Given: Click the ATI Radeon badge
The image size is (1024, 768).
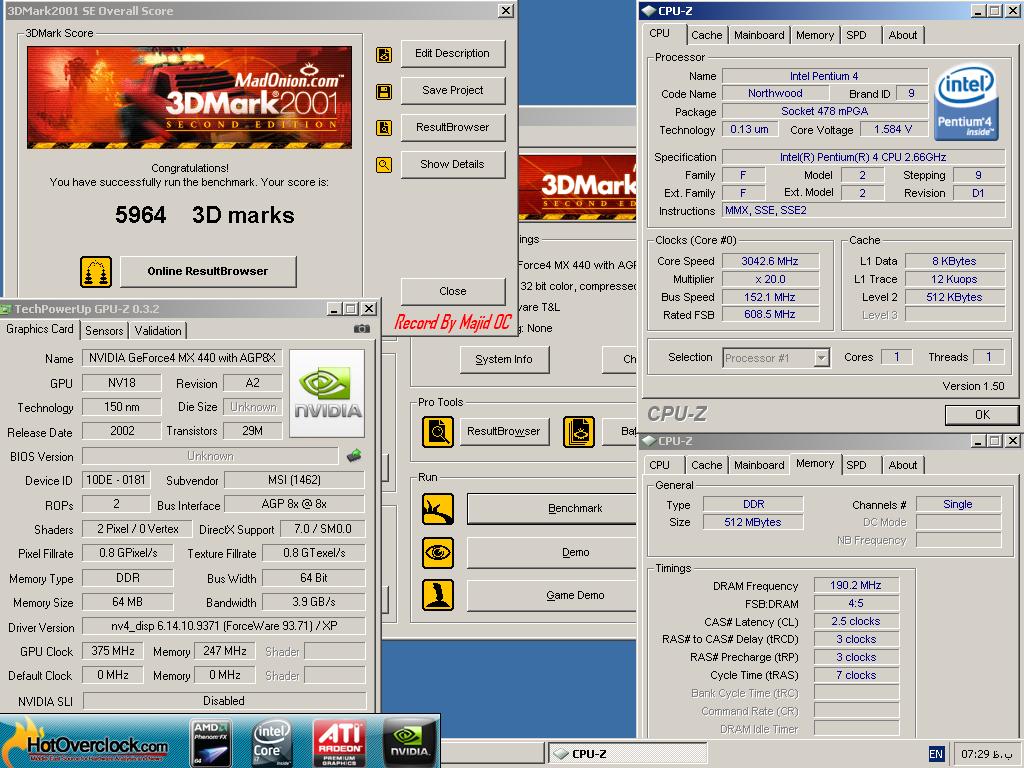Looking at the screenshot, I should (x=339, y=743).
